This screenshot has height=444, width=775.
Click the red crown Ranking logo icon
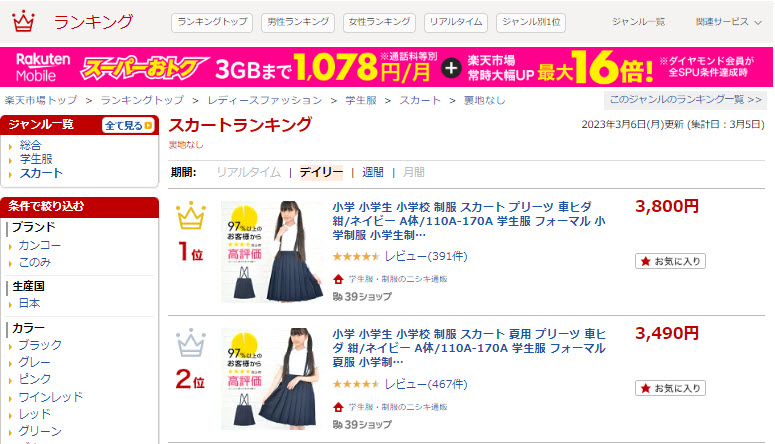[x=23, y=21]
